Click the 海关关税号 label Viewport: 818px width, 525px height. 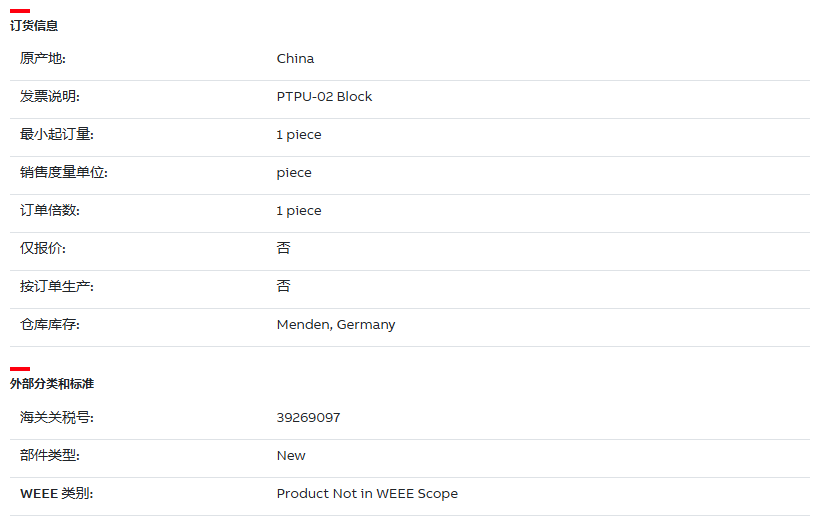pos(57,417)
